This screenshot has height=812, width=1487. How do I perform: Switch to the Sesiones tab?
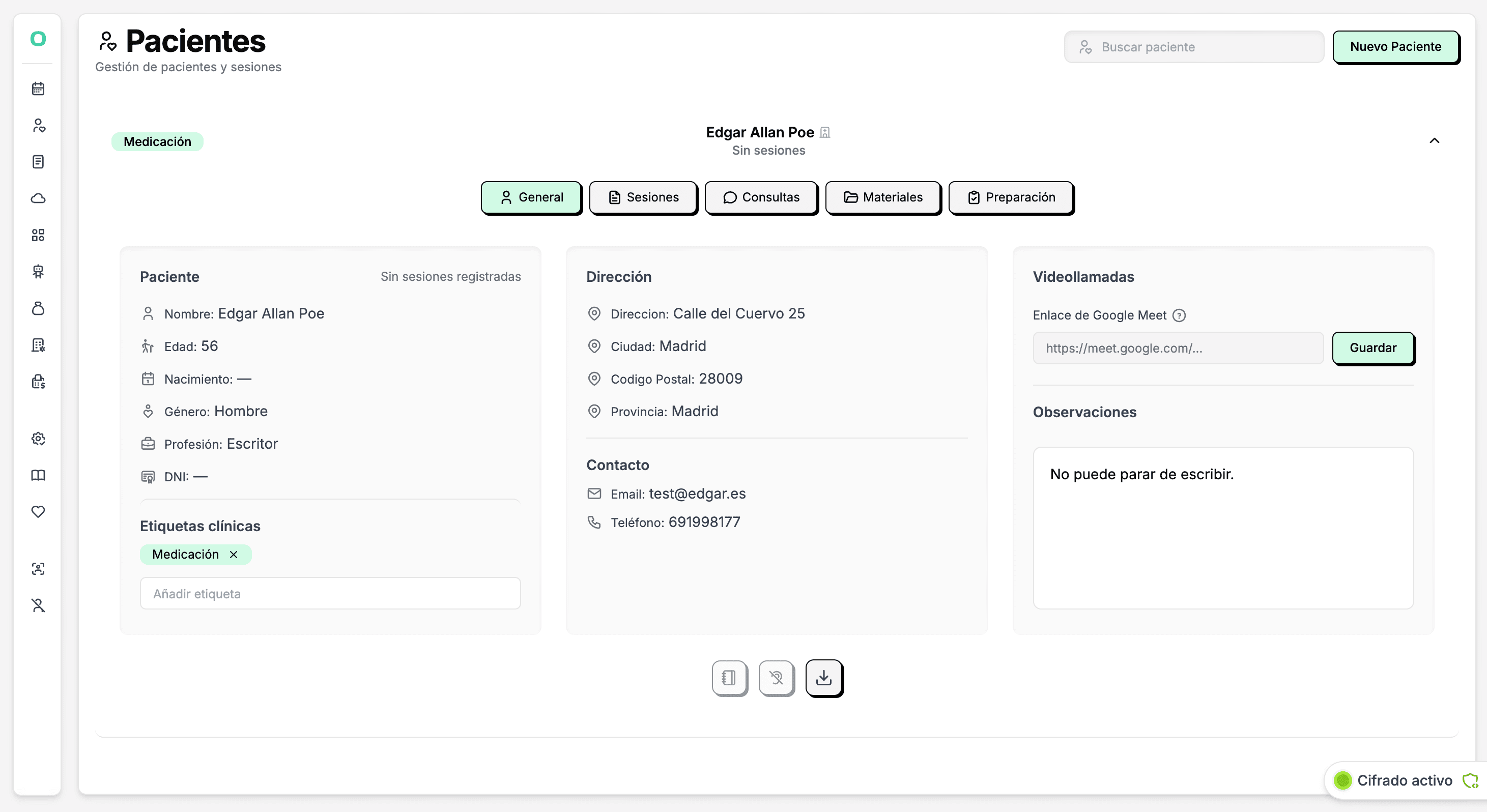pyautogui.click(x=643, y=197)
